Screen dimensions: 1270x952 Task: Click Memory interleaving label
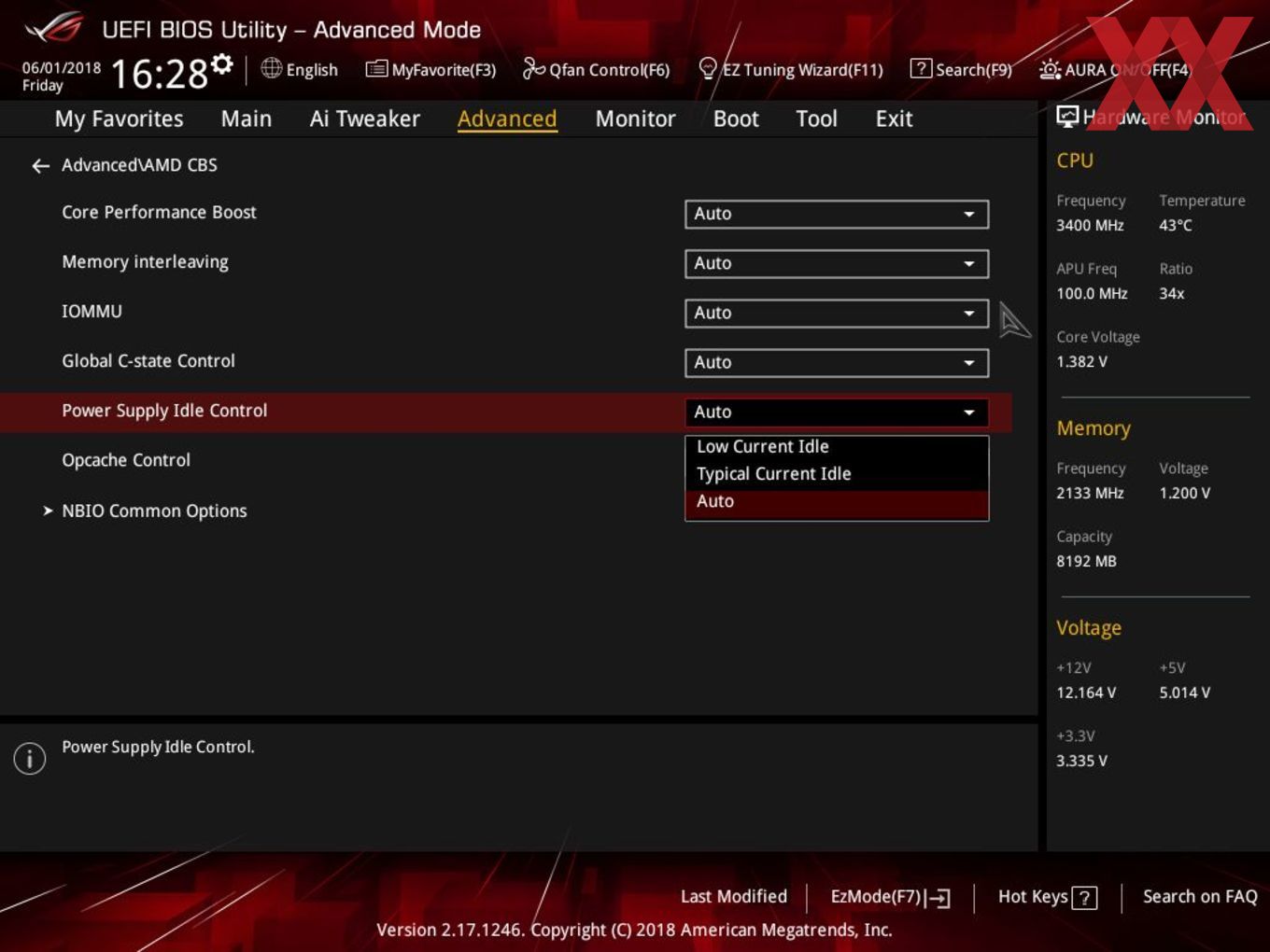click(145, 262)
